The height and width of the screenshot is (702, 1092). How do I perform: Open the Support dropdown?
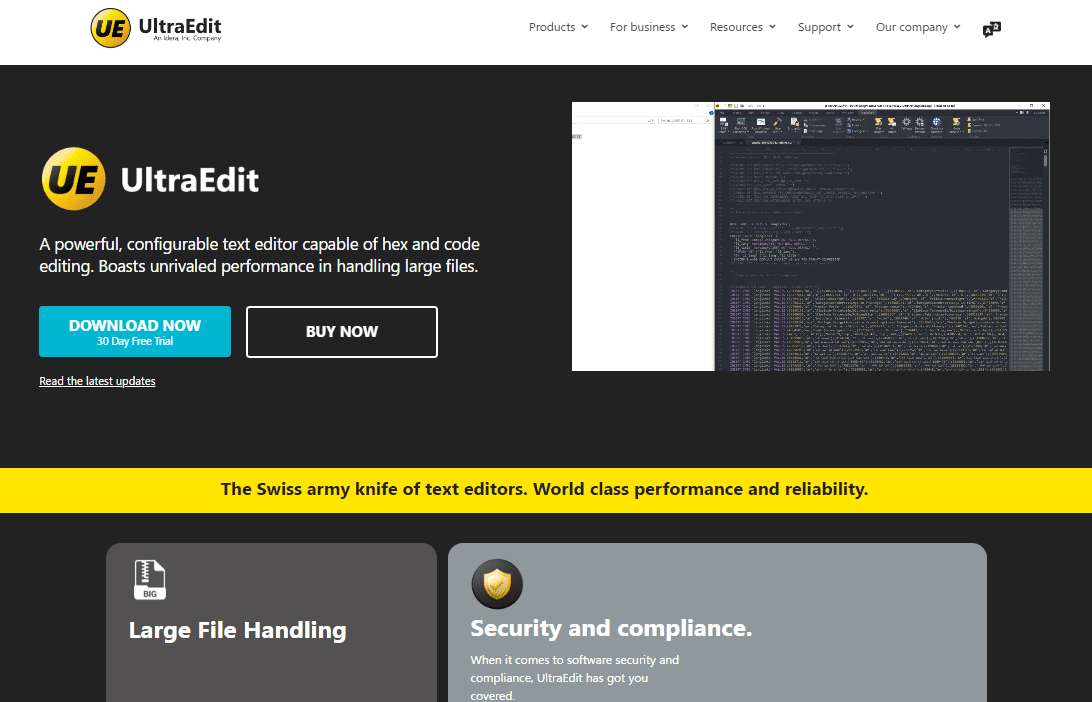coord(826,27)
